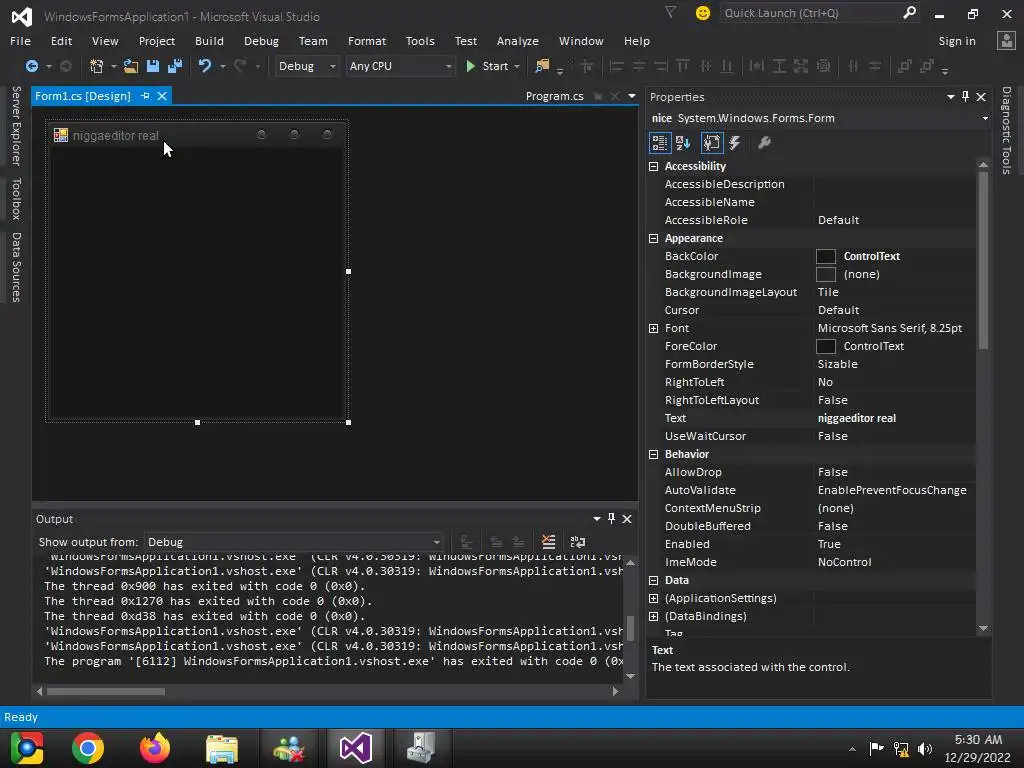Toggle auto hide pin on Output panel

(x=611, y=519)
